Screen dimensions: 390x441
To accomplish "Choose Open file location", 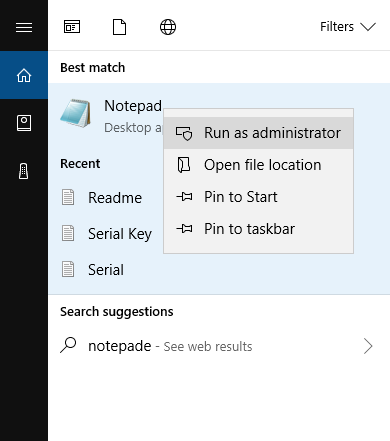I will (x=258, y=165).
